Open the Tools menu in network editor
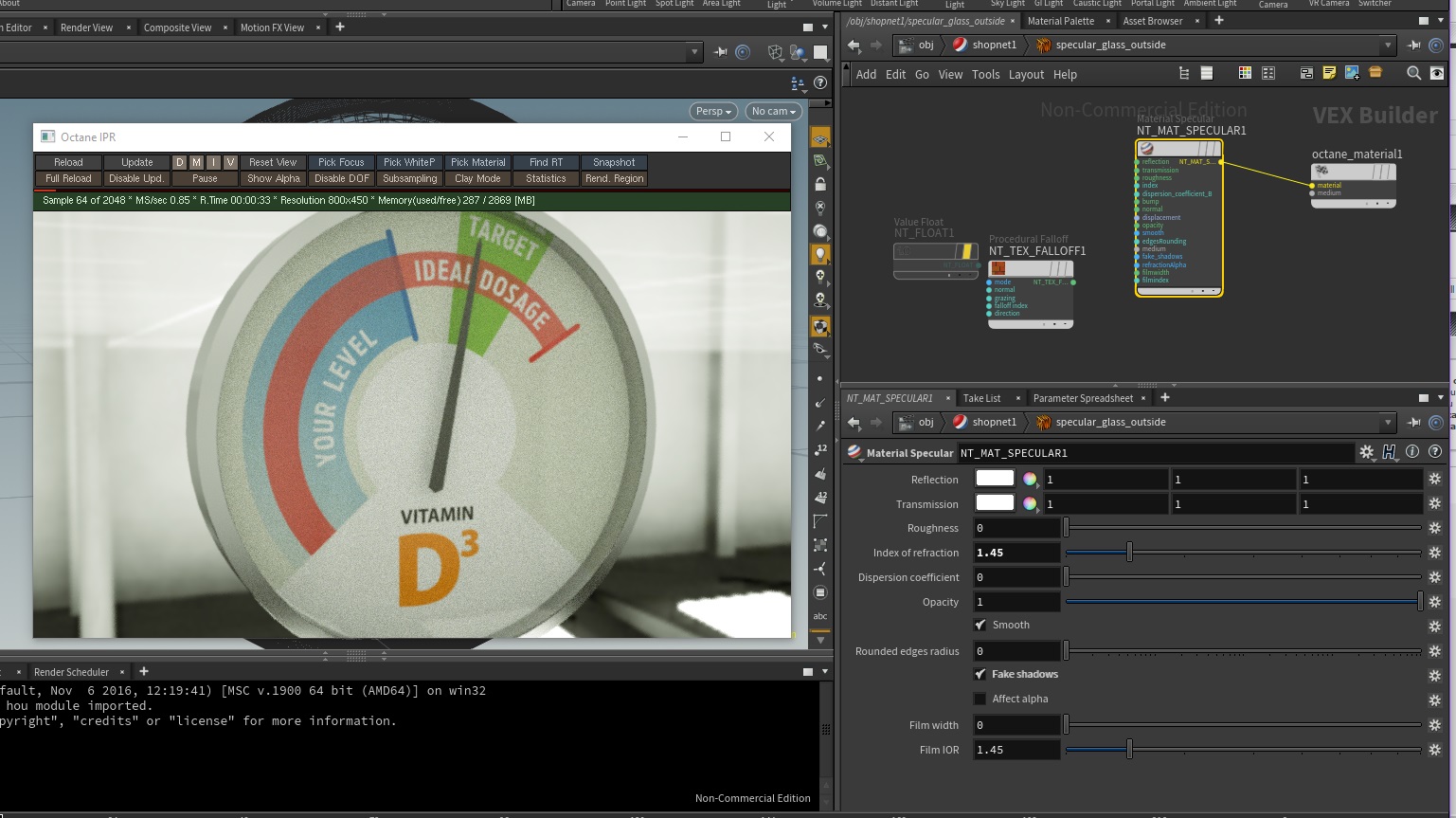This screenshot has height=818, width=1456. (x=985, y=74)
